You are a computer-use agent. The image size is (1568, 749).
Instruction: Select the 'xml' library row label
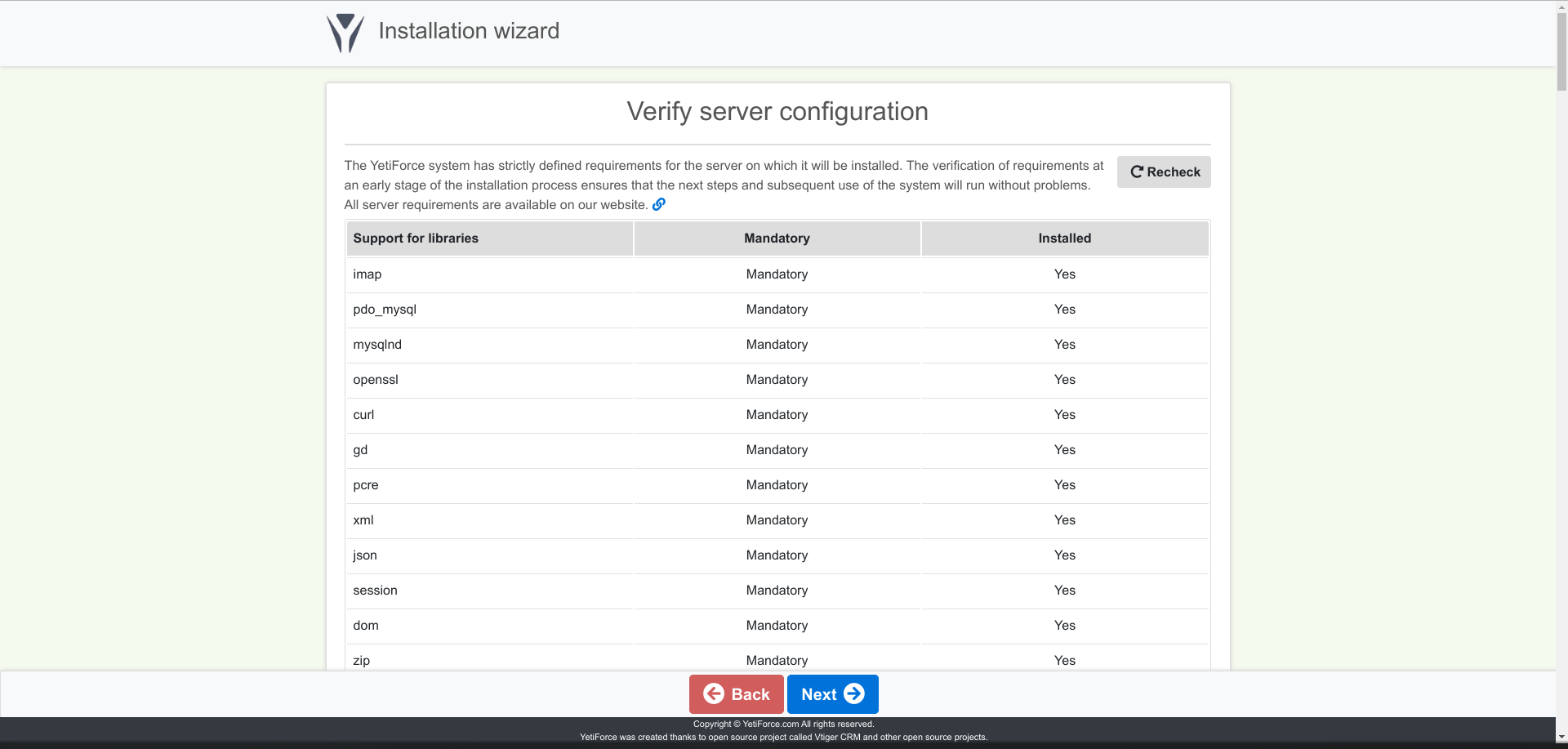coord(363,520)
